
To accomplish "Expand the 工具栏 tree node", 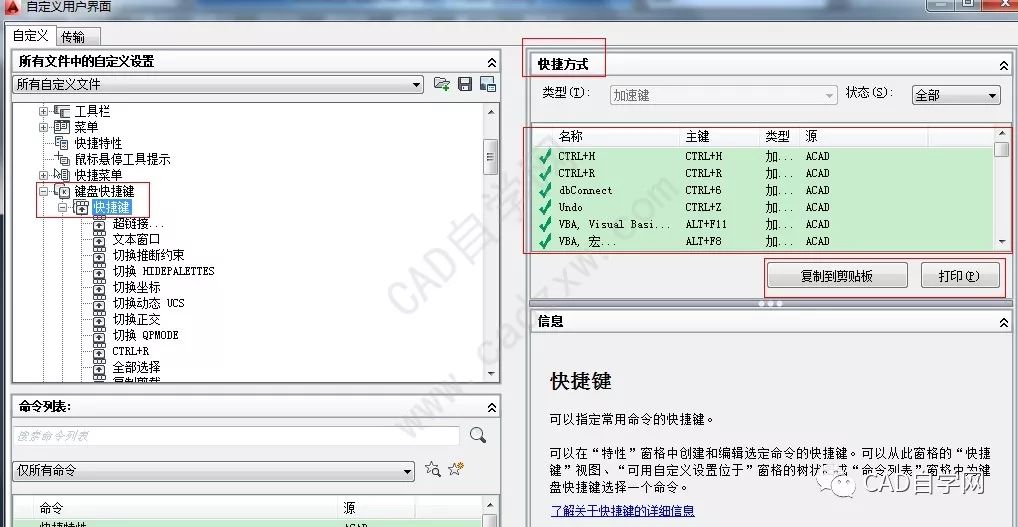I will pos(43,112).
